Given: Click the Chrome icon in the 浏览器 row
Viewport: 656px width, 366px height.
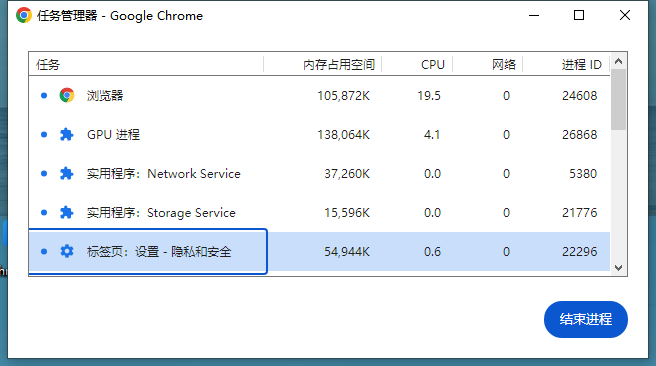Looking at the screenshot, I should 67,95.
